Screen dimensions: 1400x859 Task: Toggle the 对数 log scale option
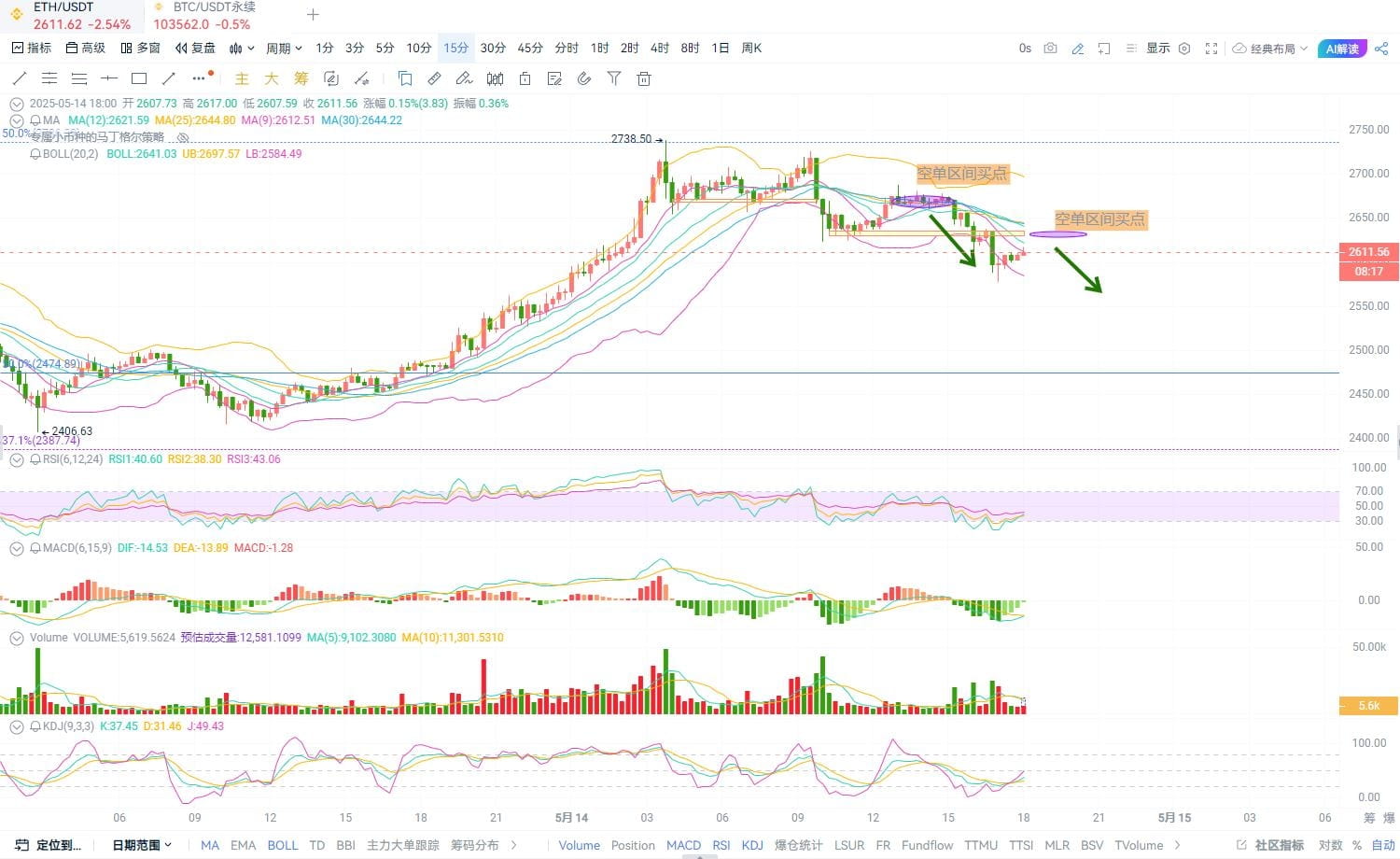pyautogui.click(x=1330, y=845)
